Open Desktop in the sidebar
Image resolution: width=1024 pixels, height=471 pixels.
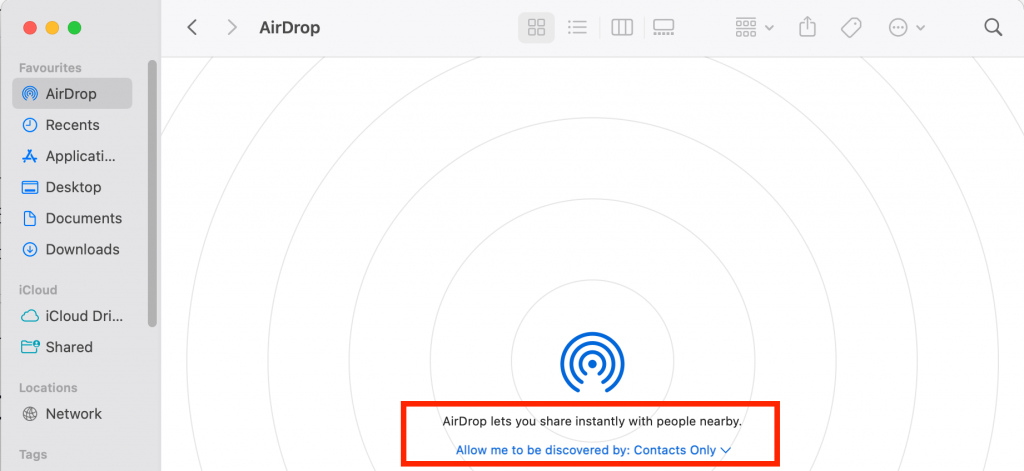coord(72,187)
